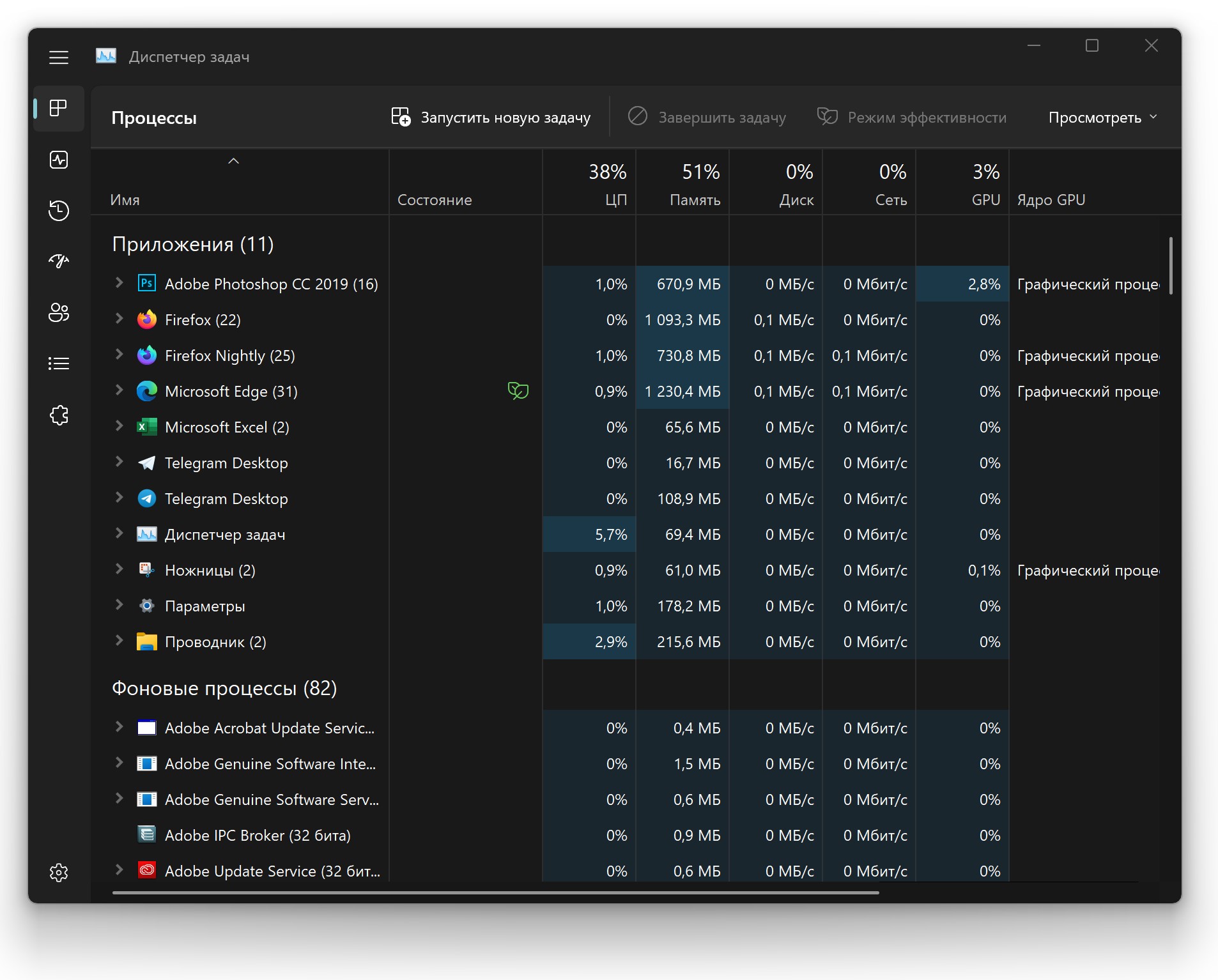Viewport: 1218px width, 980px height.
Task: Open the Users icon in sidebar
Action: tap(59, 312)
